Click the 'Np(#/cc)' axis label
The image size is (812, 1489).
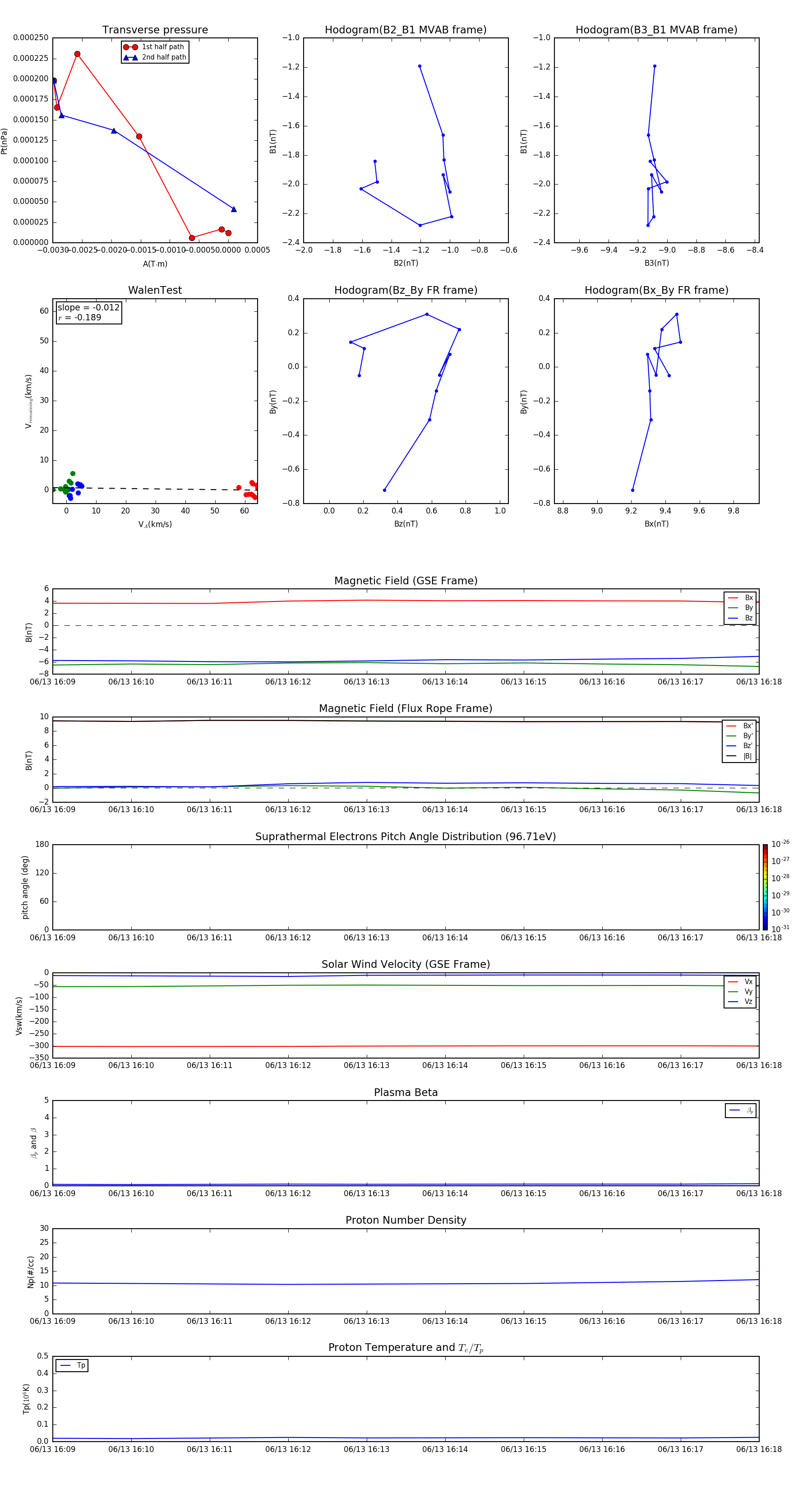[31, 1272]
